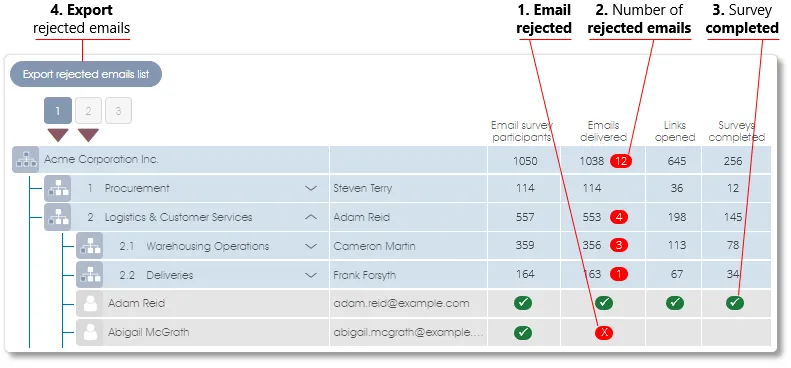Select Deliveries unit name
The width and height of the screenshot is (791, 368).
coord(170,275)
